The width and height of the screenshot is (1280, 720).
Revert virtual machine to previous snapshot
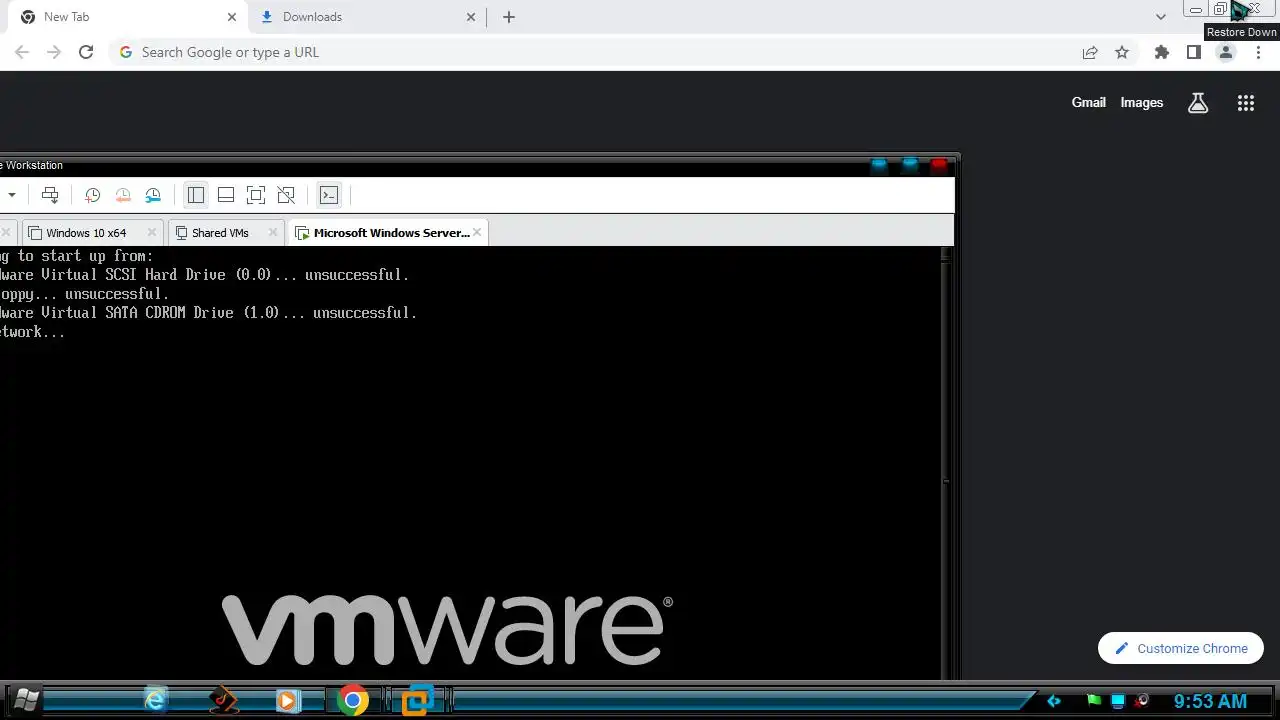coord(123,195)
